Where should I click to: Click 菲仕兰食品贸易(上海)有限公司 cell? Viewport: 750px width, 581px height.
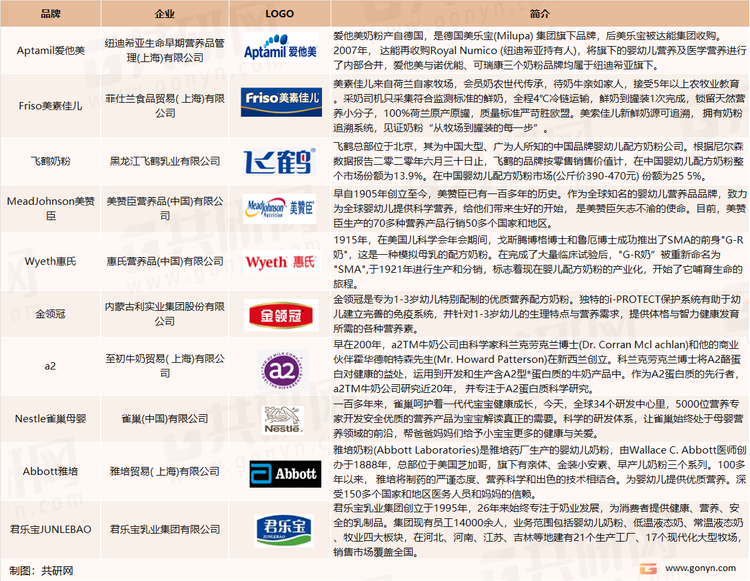coord(165,106)
